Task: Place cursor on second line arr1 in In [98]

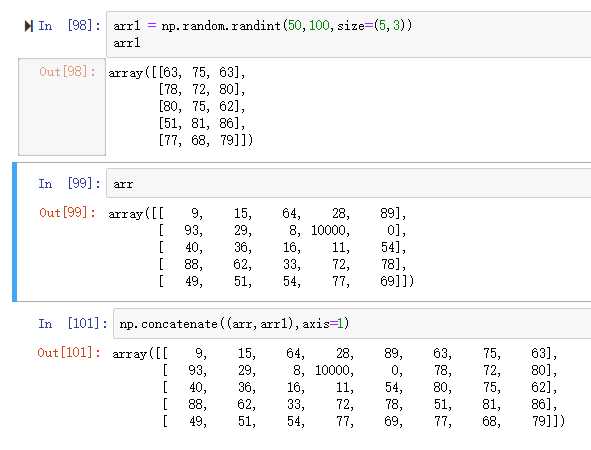Action: [127, 43]
